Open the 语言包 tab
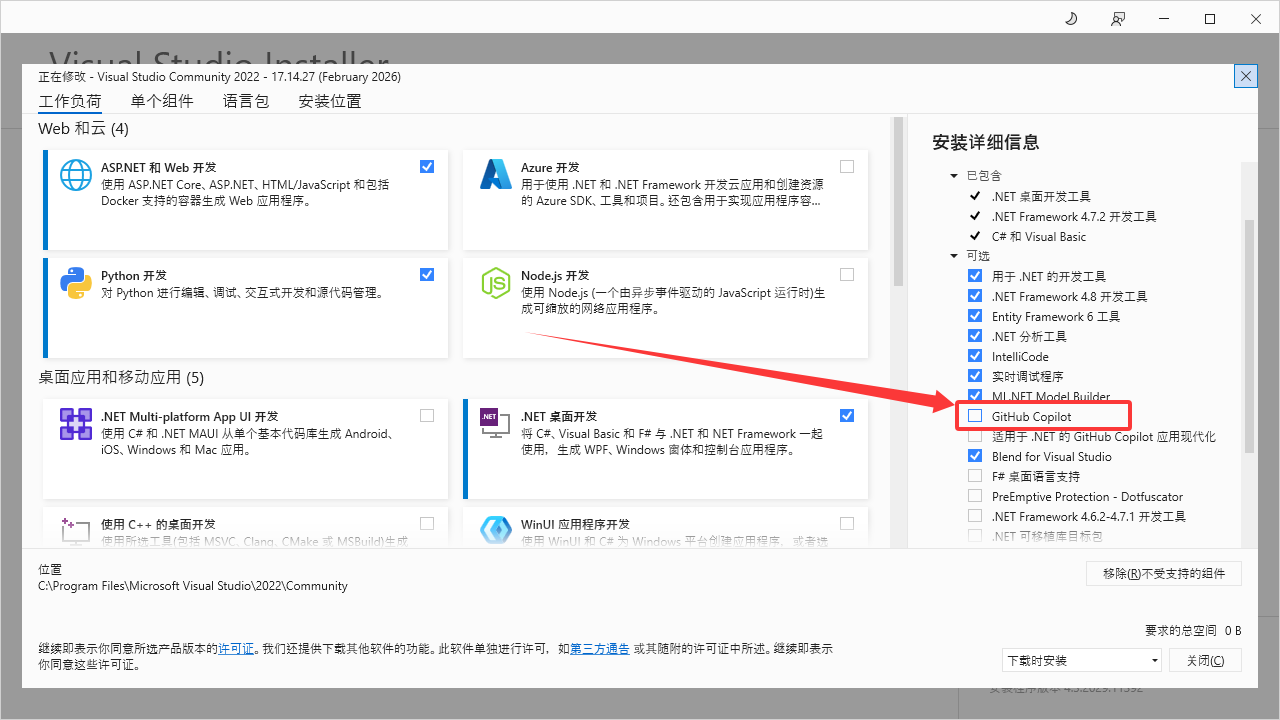The height and width of the screenshot is (720, 1280). pos(245,101)
